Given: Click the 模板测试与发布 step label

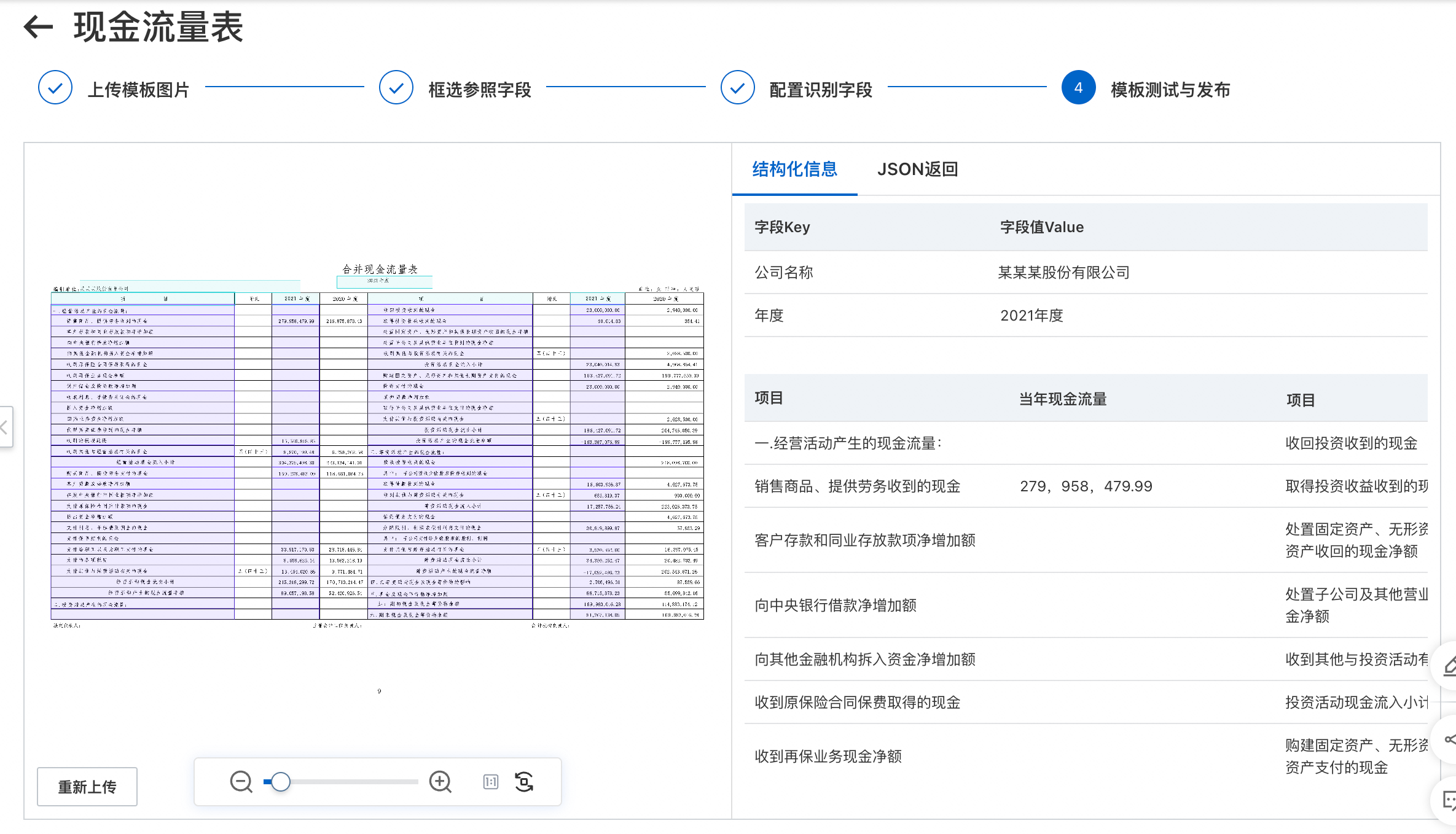Looking at the screenshot, I should pyautogui.click(x=1170, y=90).
